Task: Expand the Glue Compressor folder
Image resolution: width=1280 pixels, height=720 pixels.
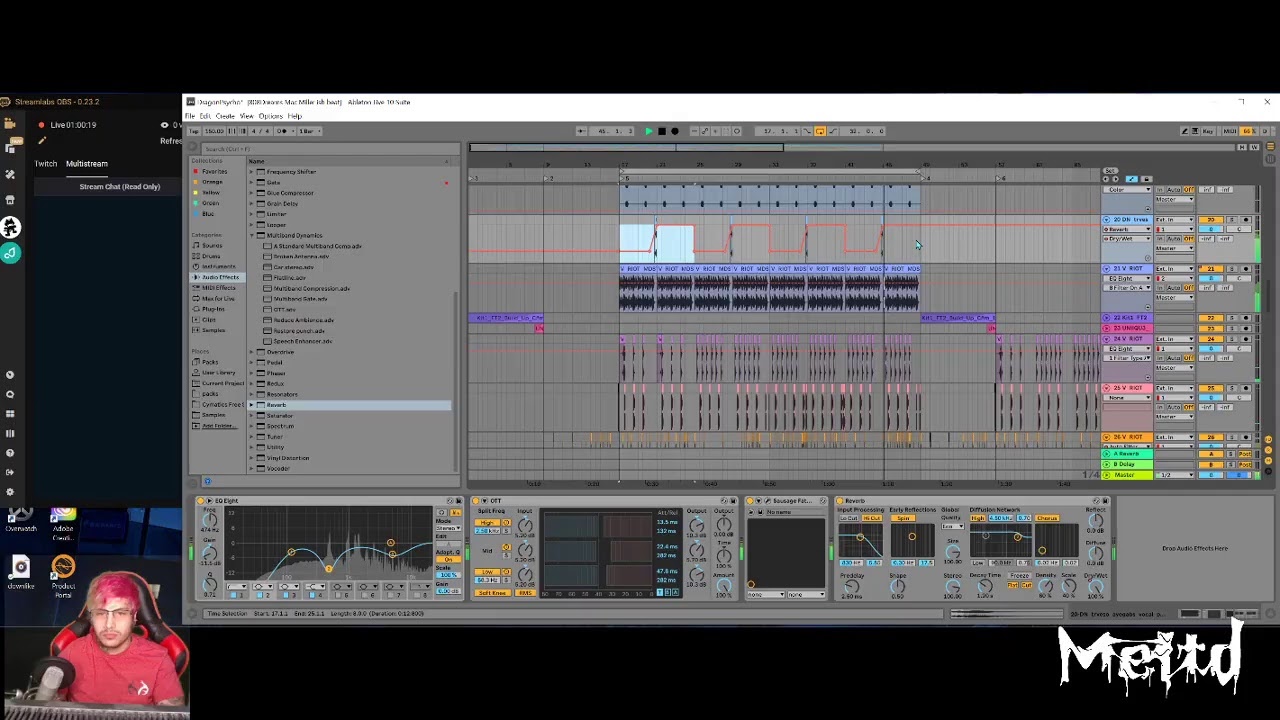Action: click(x=252, y=193)
